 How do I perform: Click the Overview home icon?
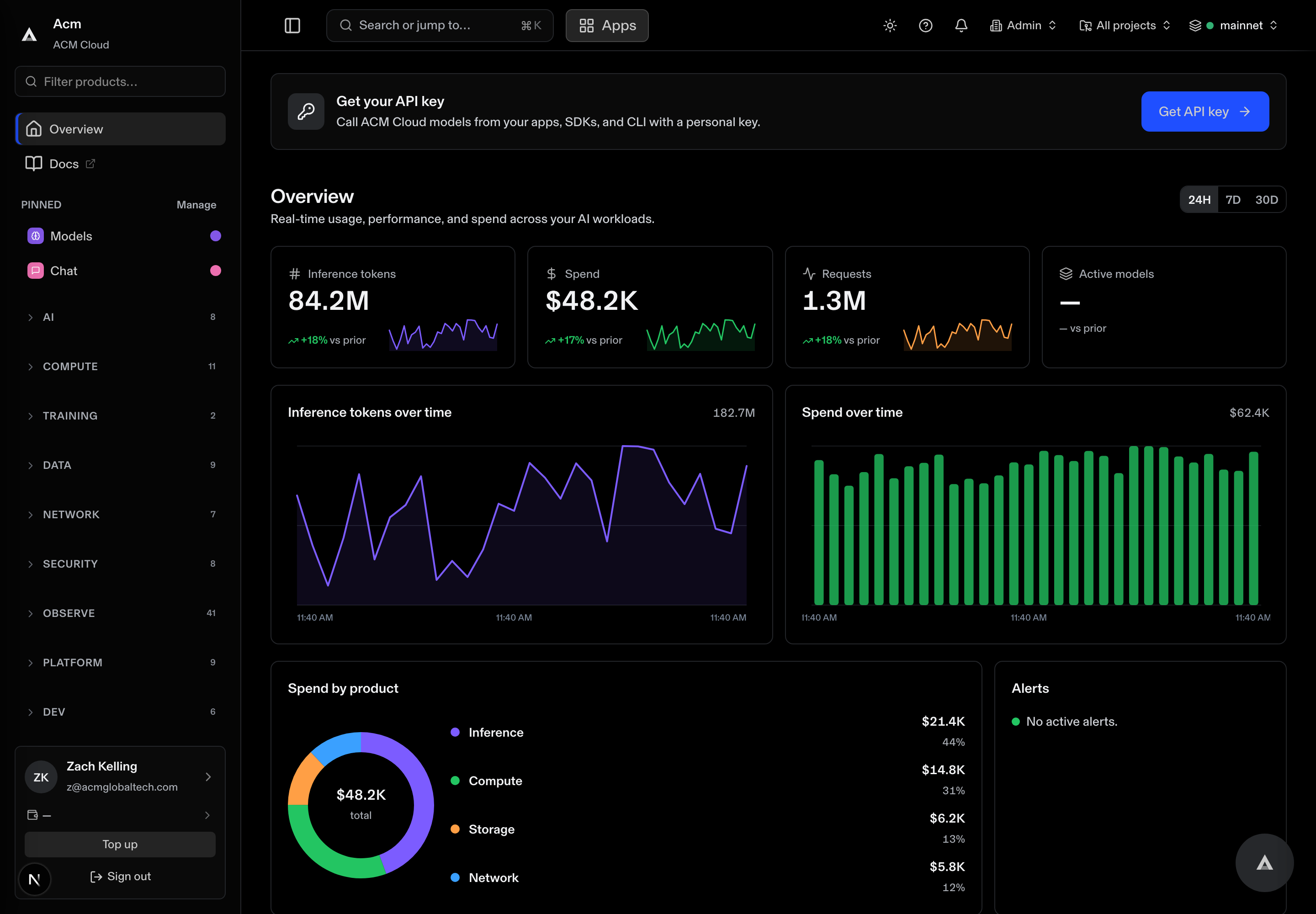coord(34,129)
